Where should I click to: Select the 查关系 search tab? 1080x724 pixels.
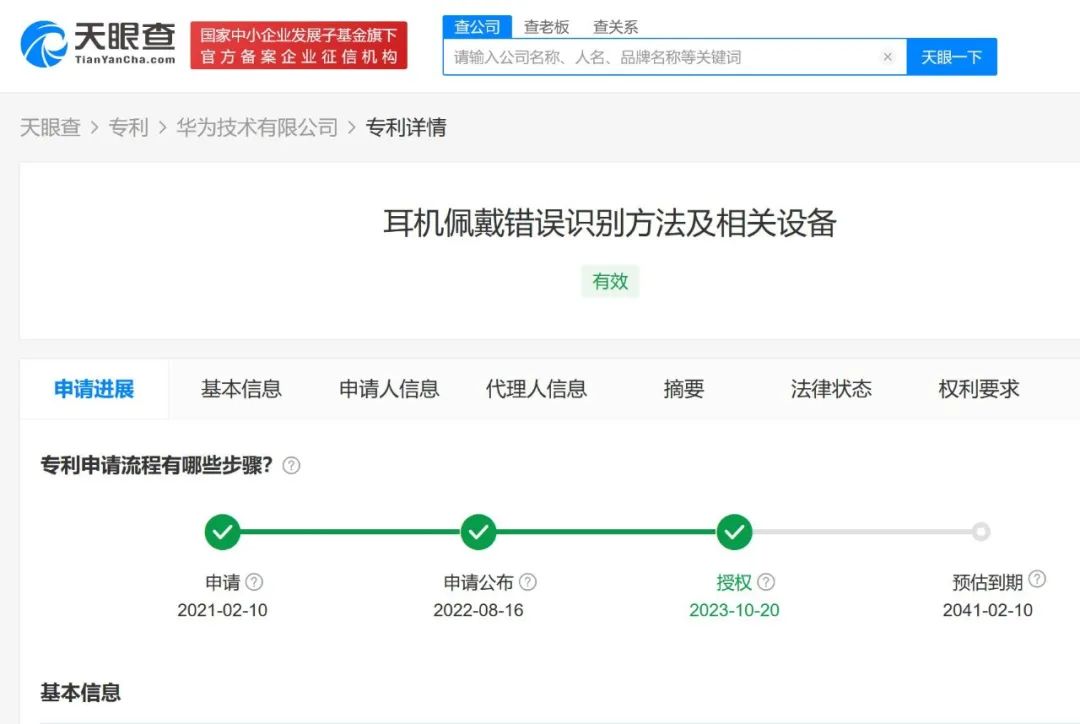(x=615, y=27)
